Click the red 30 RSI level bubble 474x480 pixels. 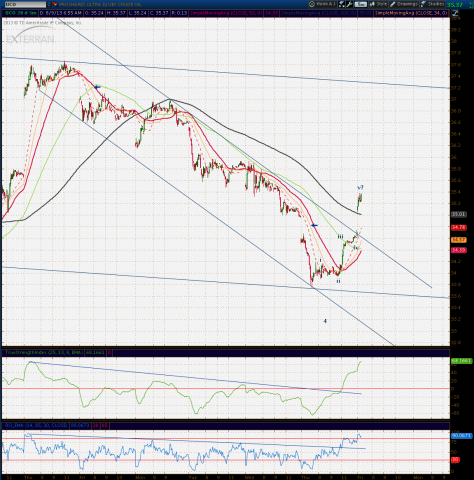tap(455, 460)
